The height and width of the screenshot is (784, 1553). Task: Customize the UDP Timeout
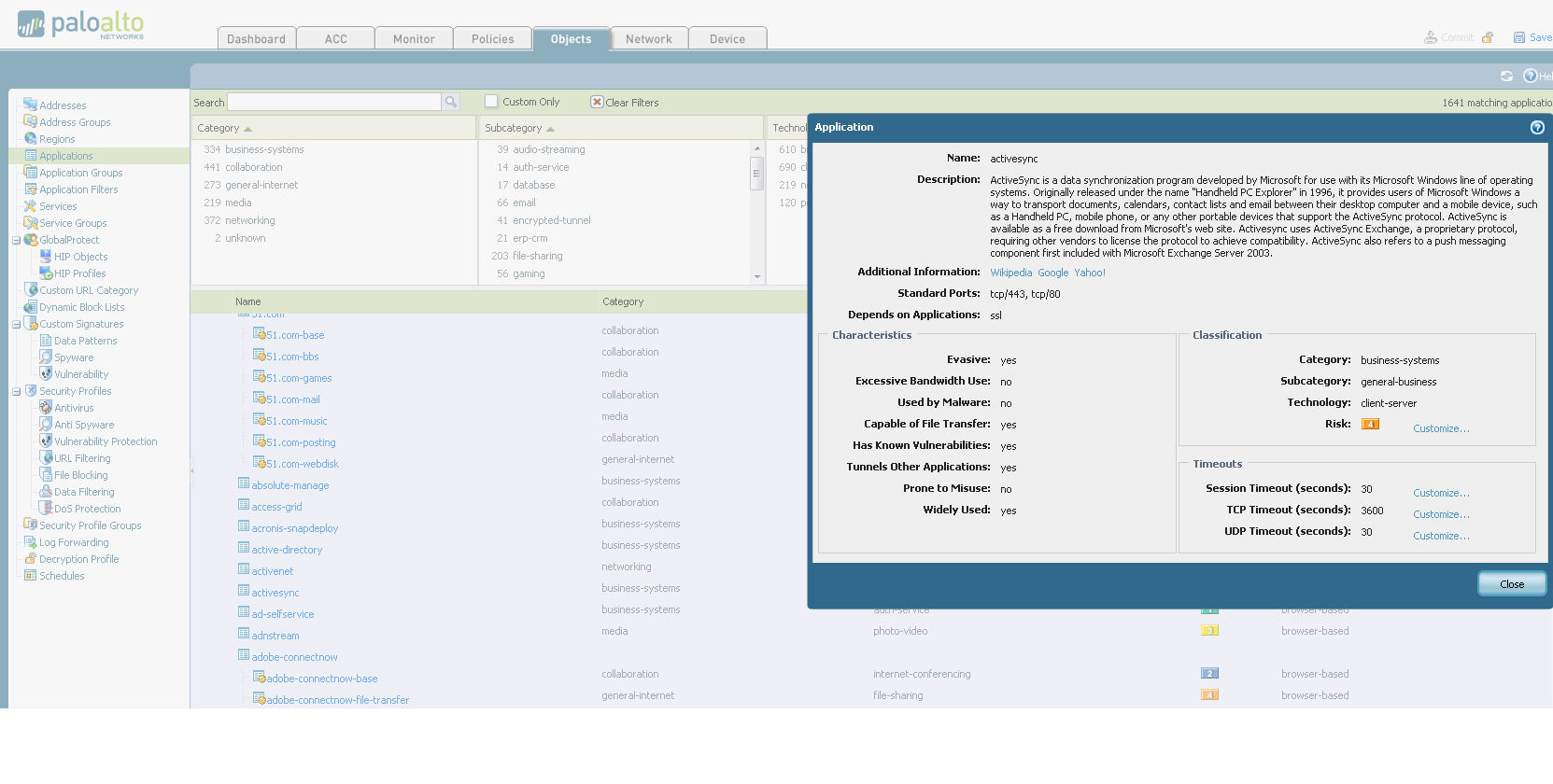(x=1441, y=536)
